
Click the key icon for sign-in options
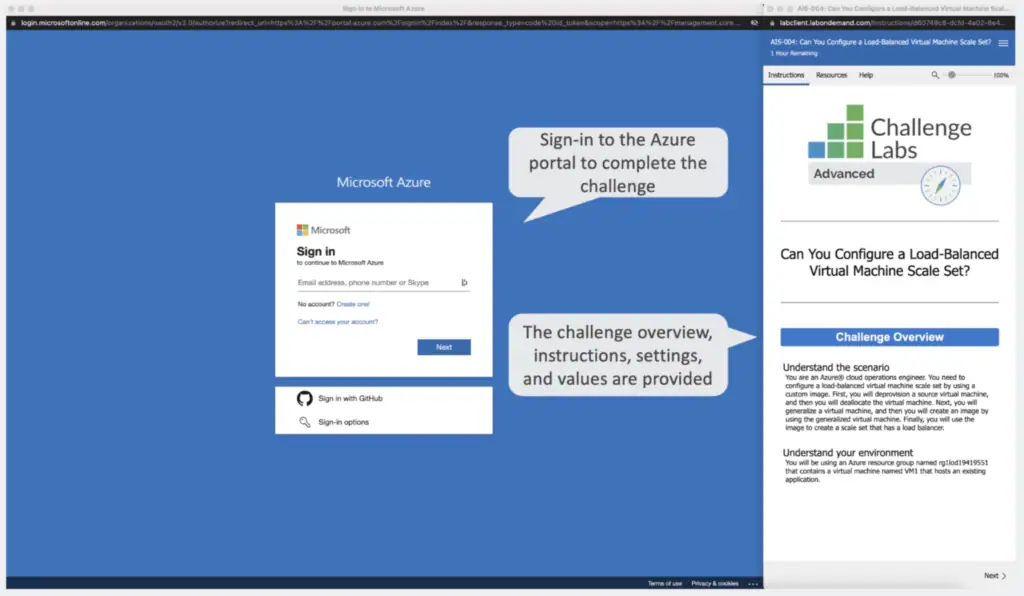pyautogui.click(x=305, y=422)
